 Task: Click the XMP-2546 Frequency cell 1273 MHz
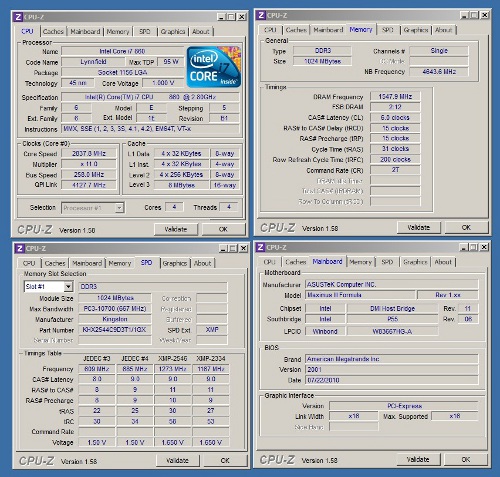[173, 369]
